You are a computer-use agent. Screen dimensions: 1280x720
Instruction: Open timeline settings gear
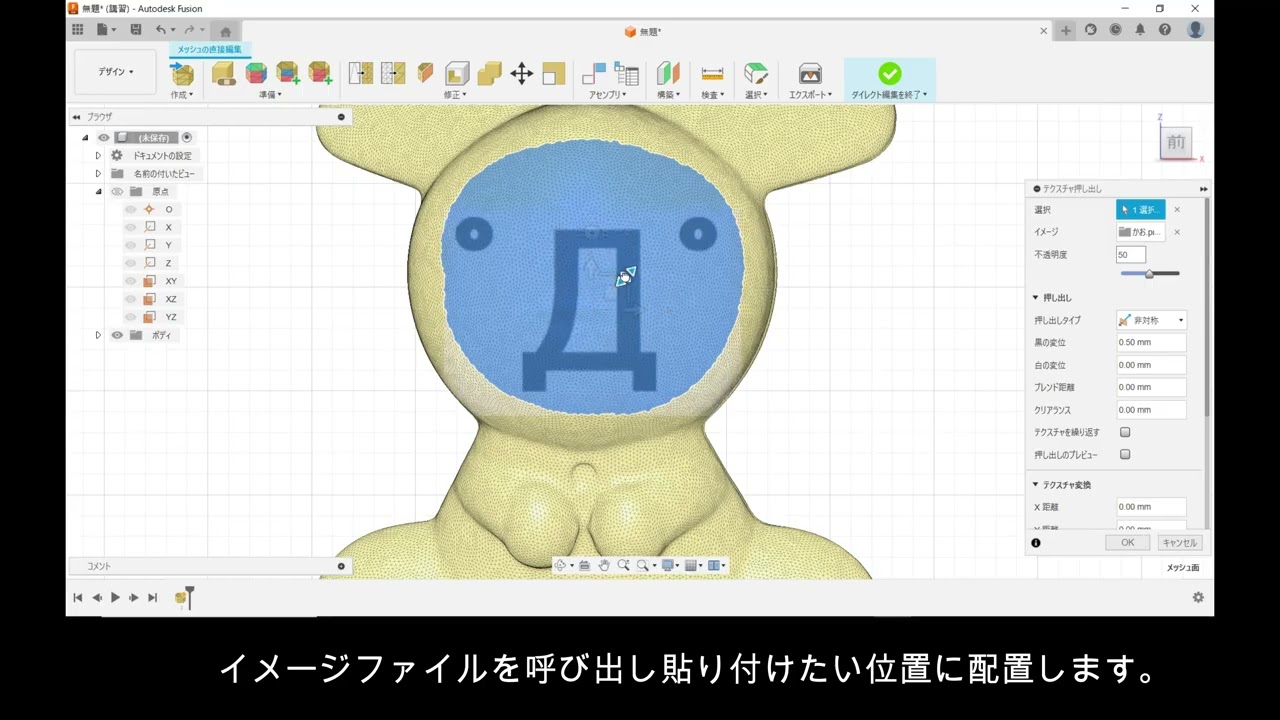1198,597
